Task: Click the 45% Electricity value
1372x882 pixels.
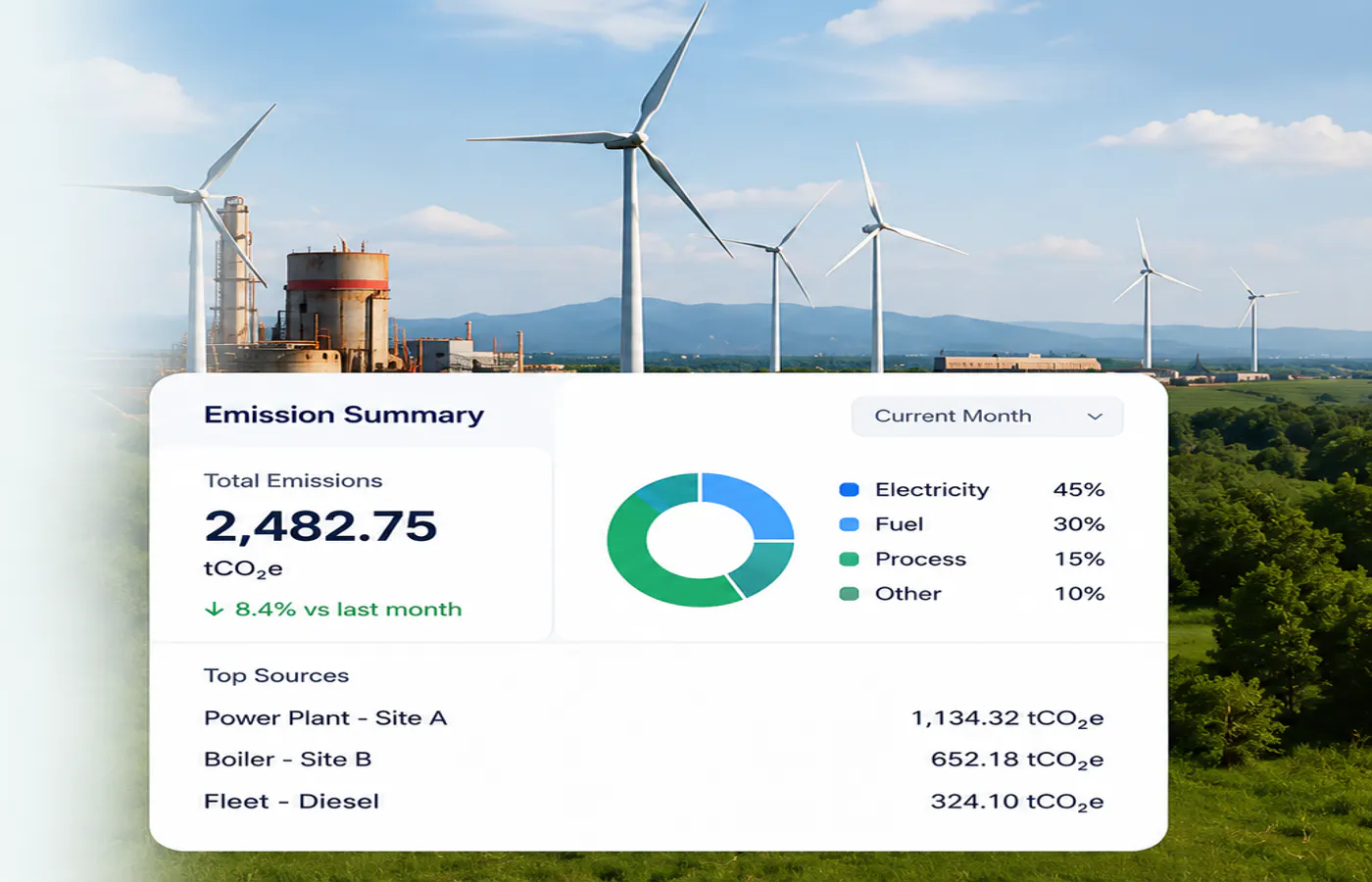Action: point(1079,489)
